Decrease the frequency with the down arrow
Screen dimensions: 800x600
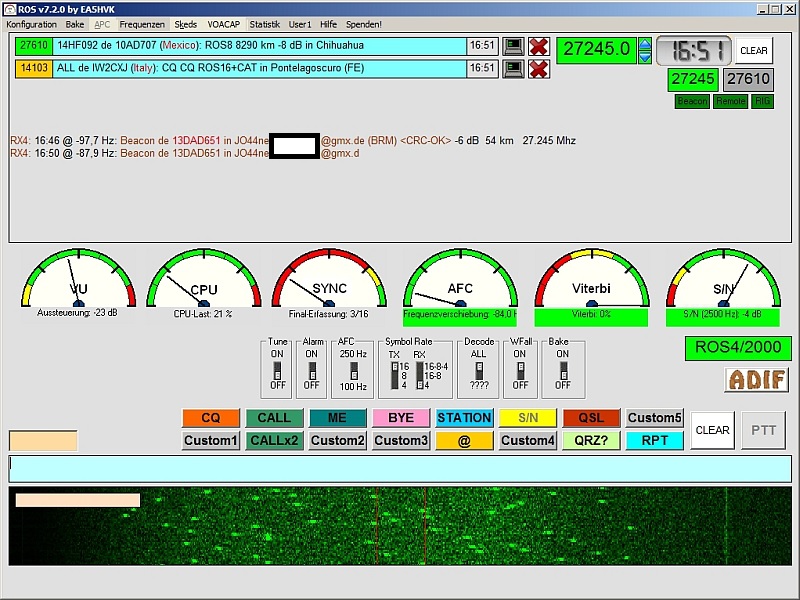[x=645, y=55]
